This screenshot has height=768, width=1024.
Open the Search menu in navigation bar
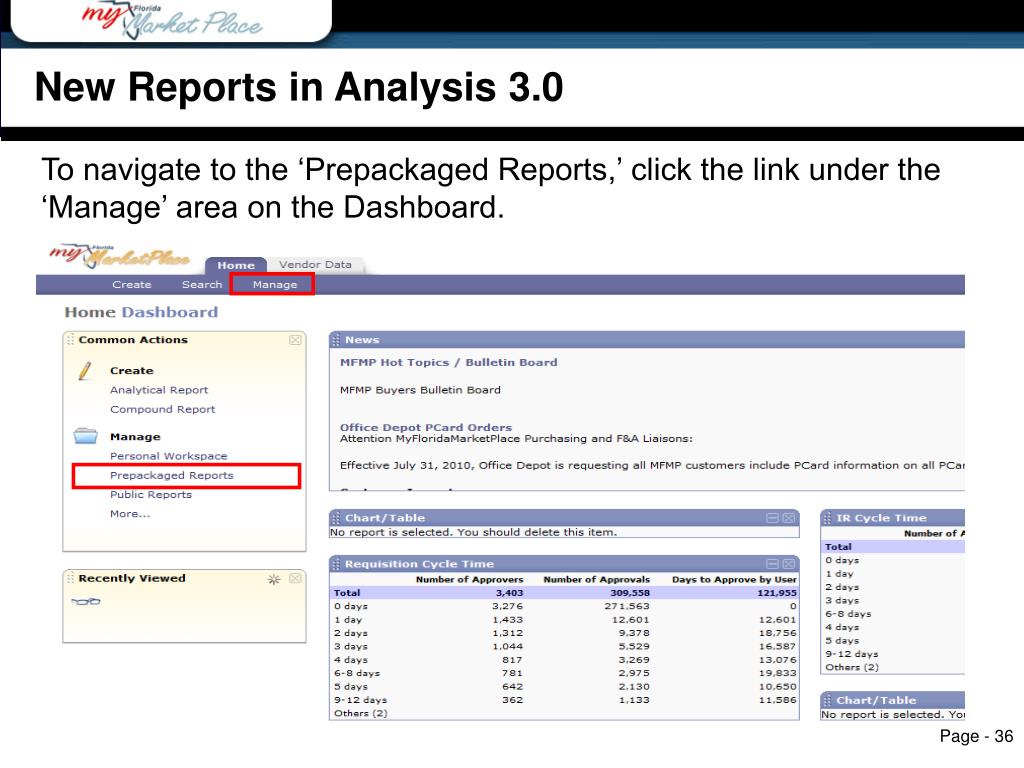pos(202,285)
